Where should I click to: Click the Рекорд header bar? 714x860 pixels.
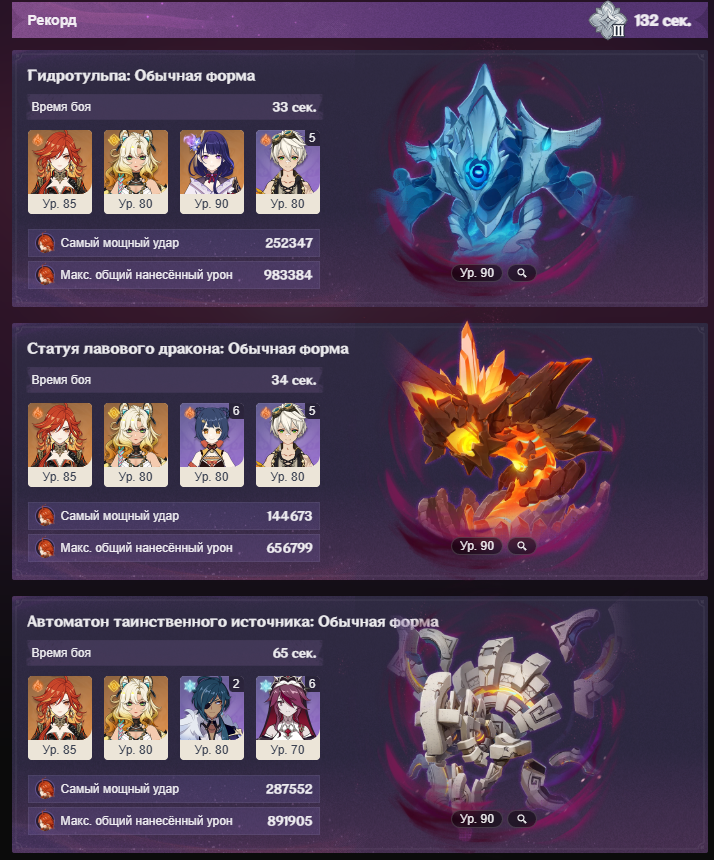(x=360, y=20)
